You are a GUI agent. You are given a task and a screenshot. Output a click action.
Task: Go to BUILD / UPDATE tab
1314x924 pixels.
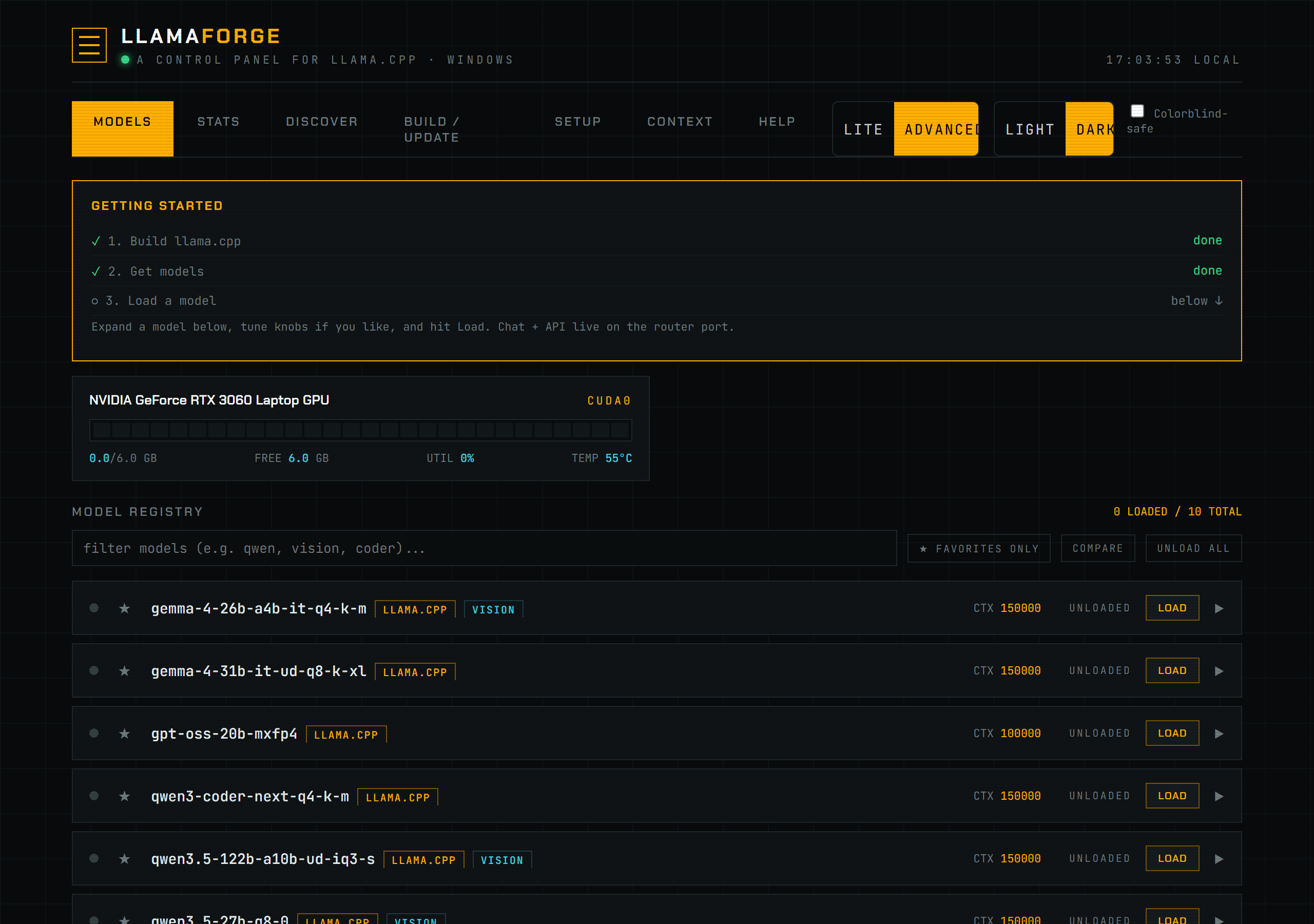click(x=432, y=129)
